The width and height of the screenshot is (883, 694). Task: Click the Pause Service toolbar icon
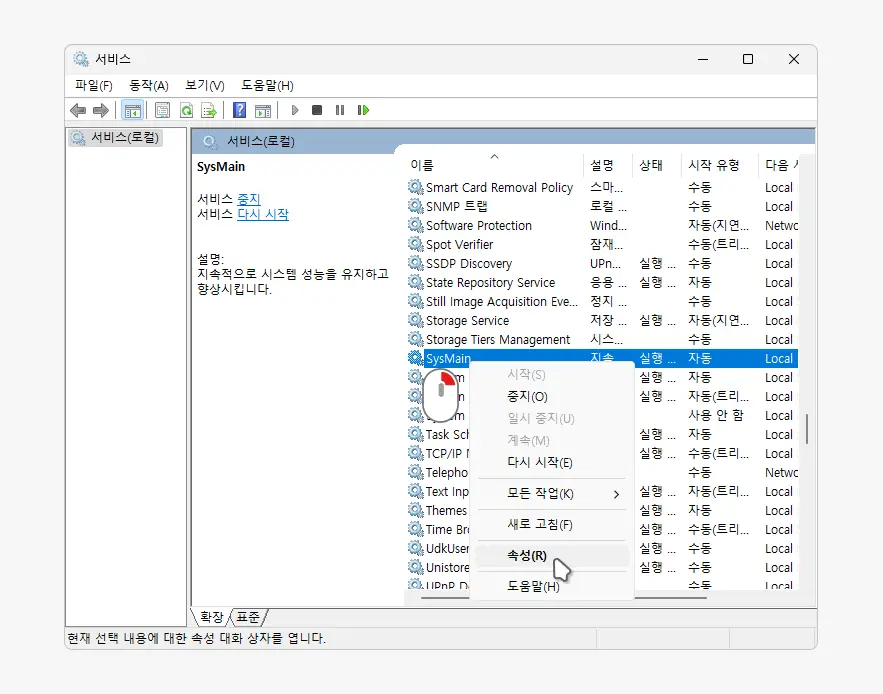click(x=340, y=110)
